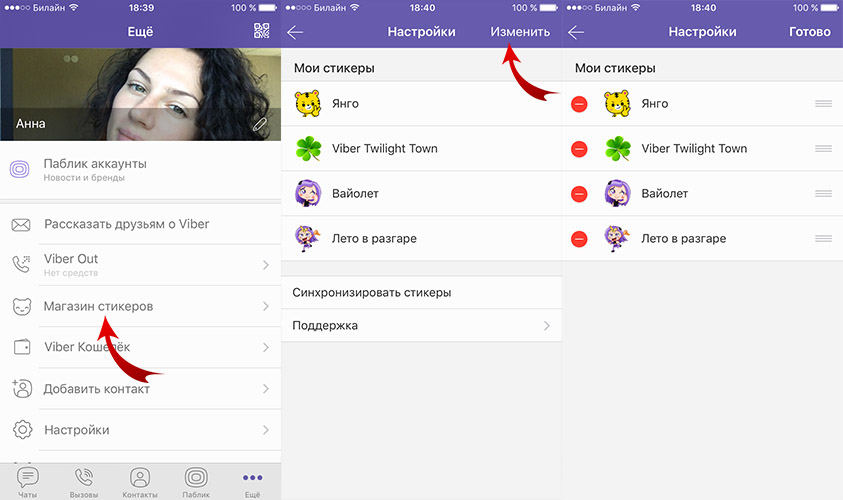Tap the clover icon in the right edit list
The image size is (843, 500).
(x=617, y=149)
